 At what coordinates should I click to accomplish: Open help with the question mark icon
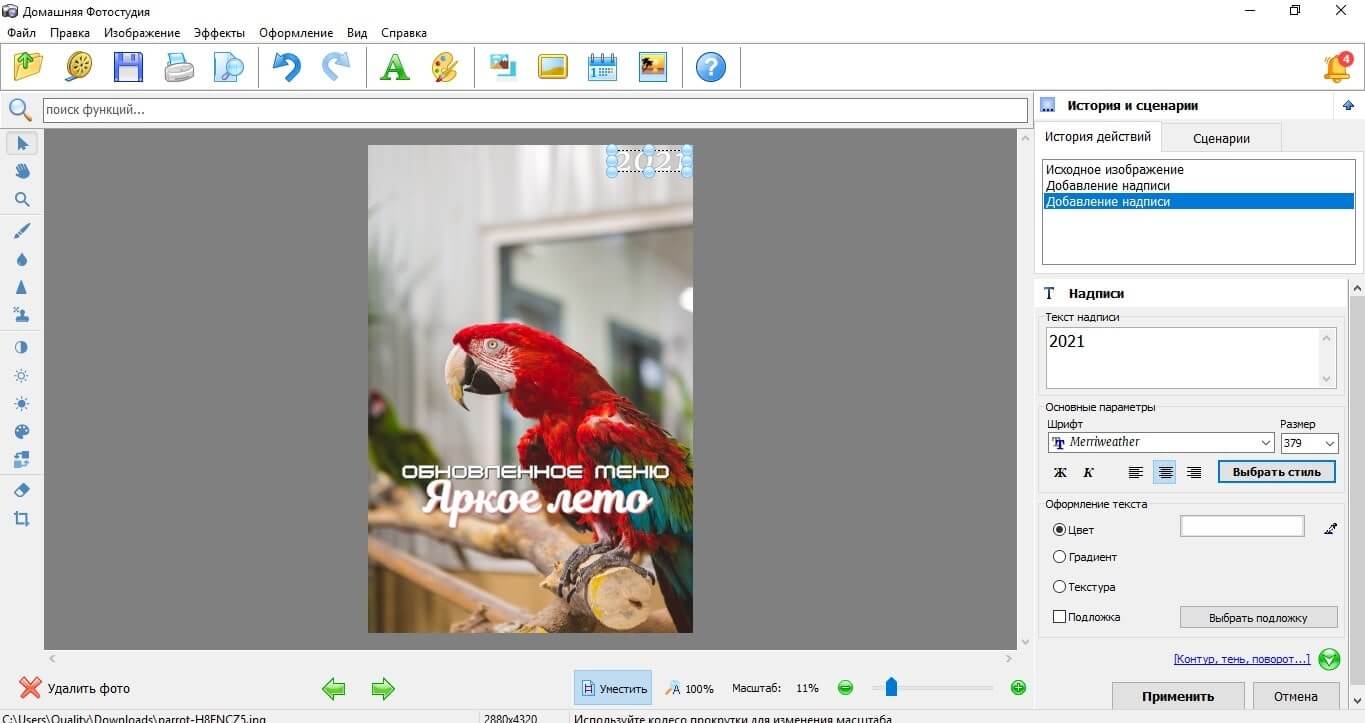711,67
